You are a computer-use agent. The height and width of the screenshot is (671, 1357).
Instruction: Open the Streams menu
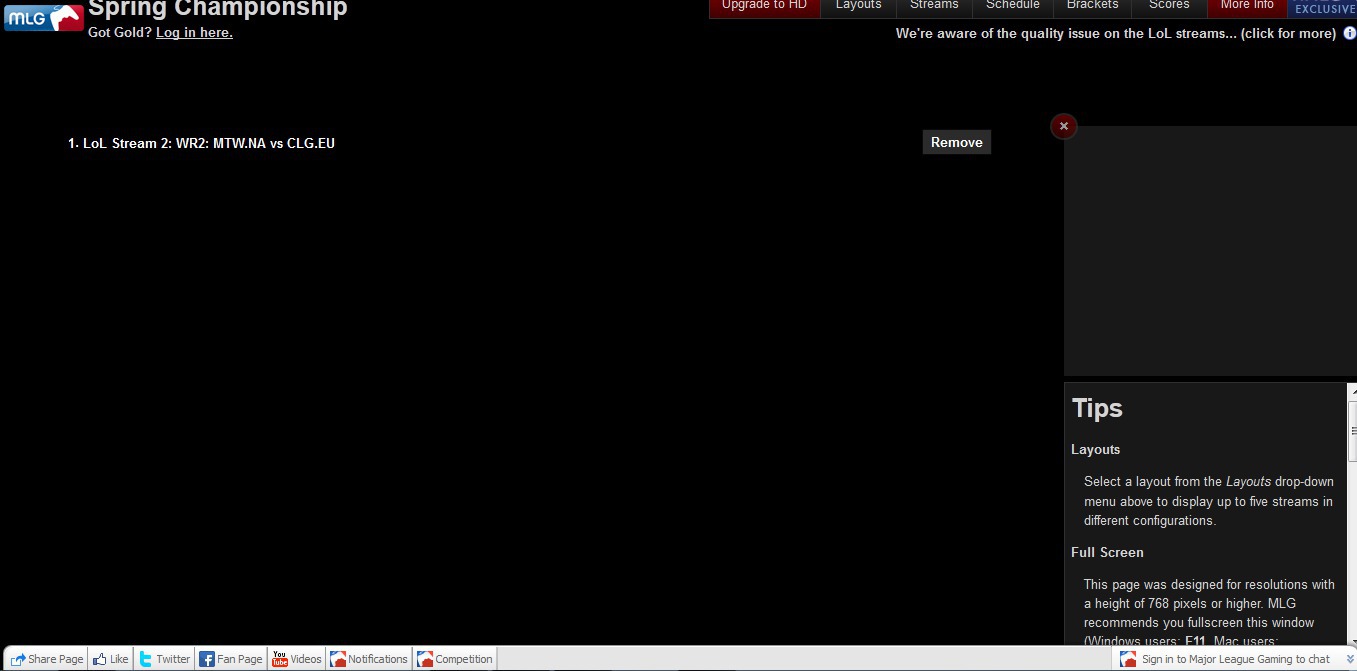(x=934, y=8)
